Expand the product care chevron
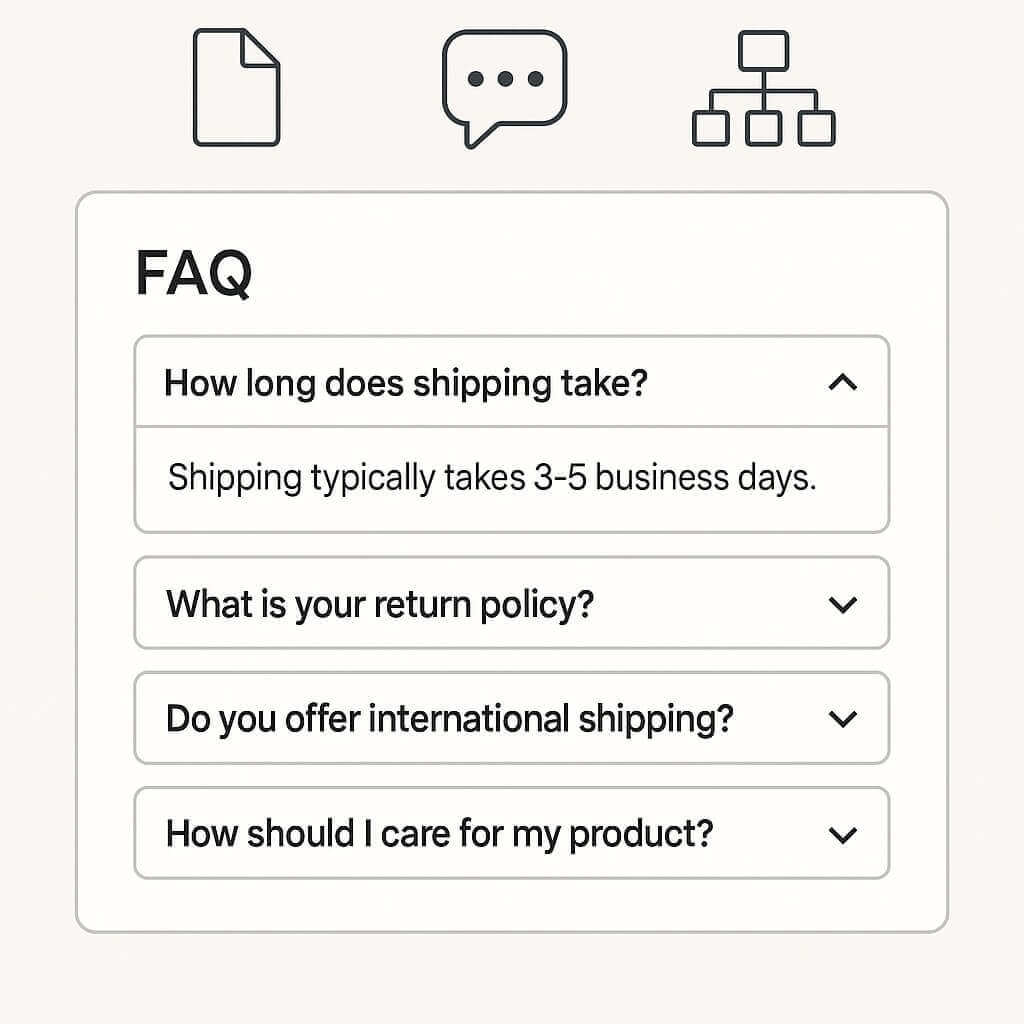Viewport: 1024px width, 1024px height. click(x=843, y=834)
